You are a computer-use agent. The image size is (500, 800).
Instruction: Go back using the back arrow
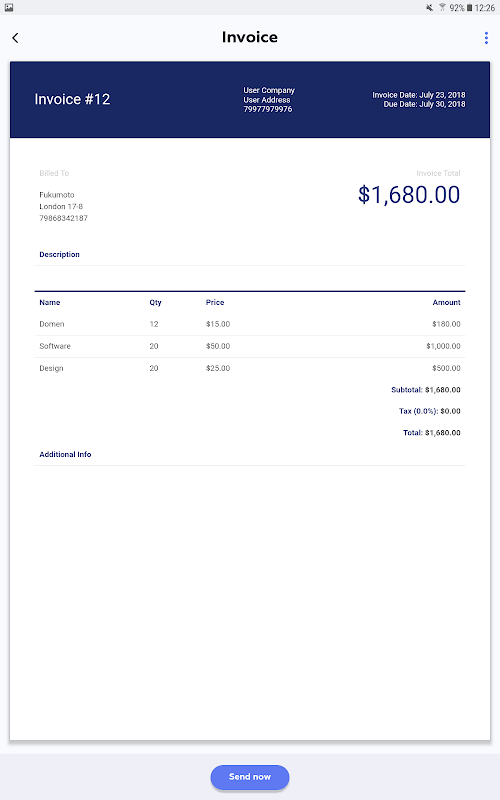click(15, 38)
